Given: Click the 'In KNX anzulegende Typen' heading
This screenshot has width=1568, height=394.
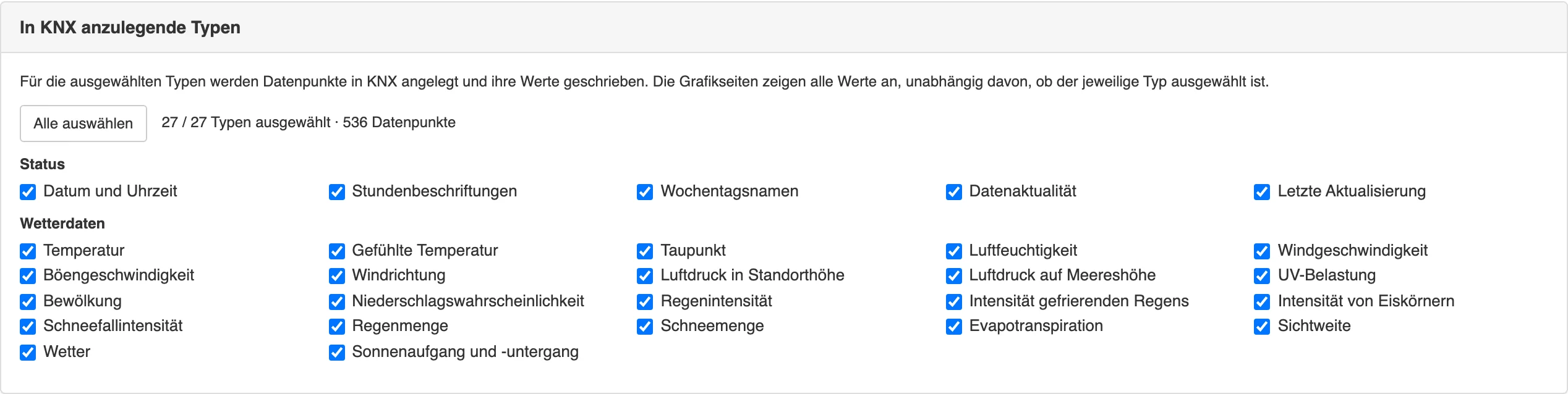Looking at the screenshot, I should click(130, 28).
